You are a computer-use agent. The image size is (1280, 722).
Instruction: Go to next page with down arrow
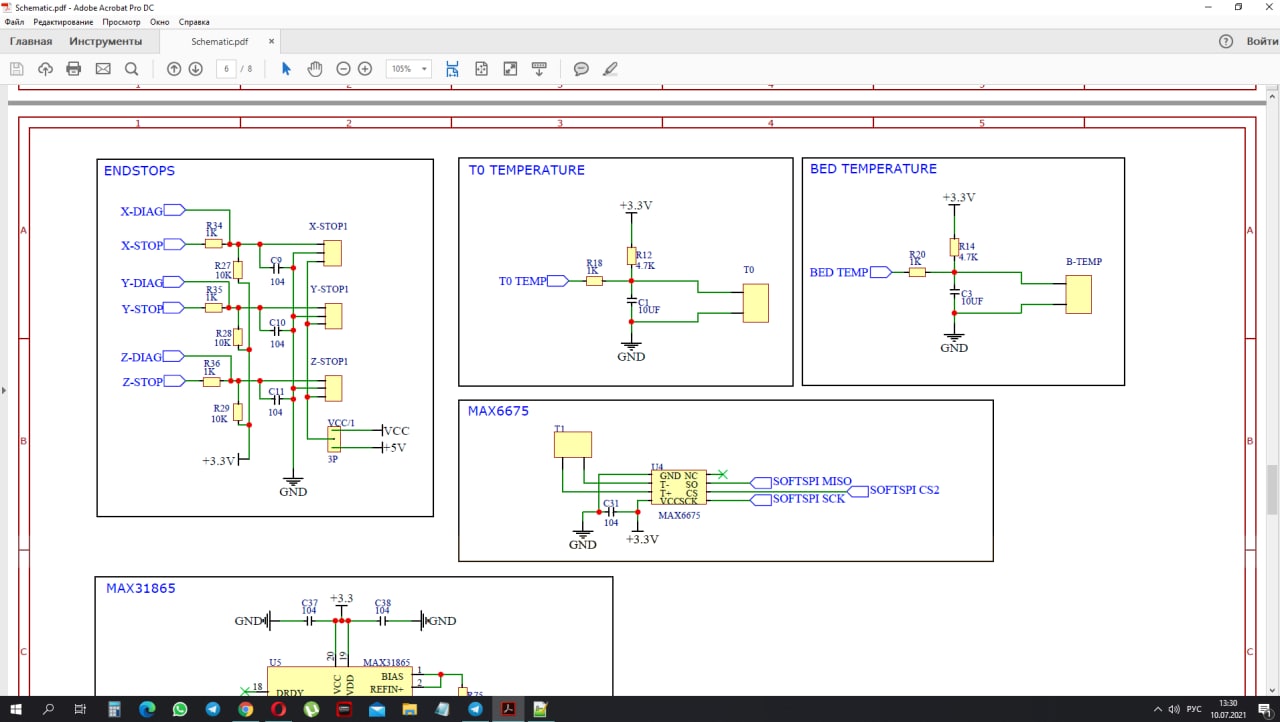(x=195, y=69)
